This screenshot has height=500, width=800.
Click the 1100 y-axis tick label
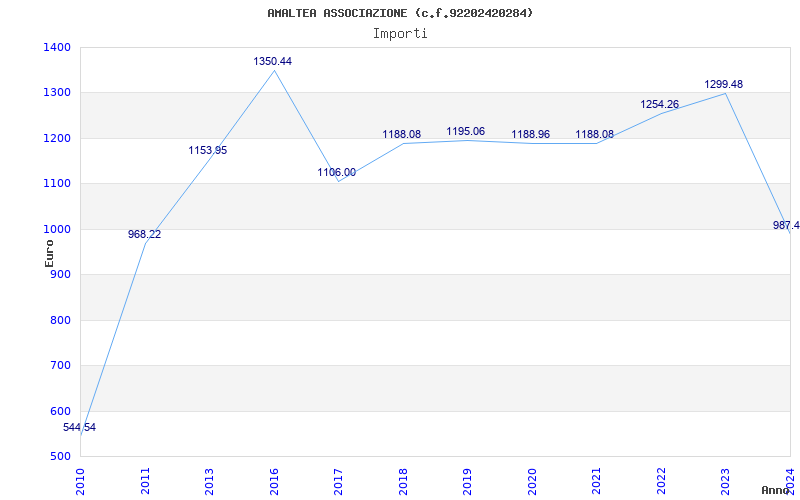[x=57, y=184]
